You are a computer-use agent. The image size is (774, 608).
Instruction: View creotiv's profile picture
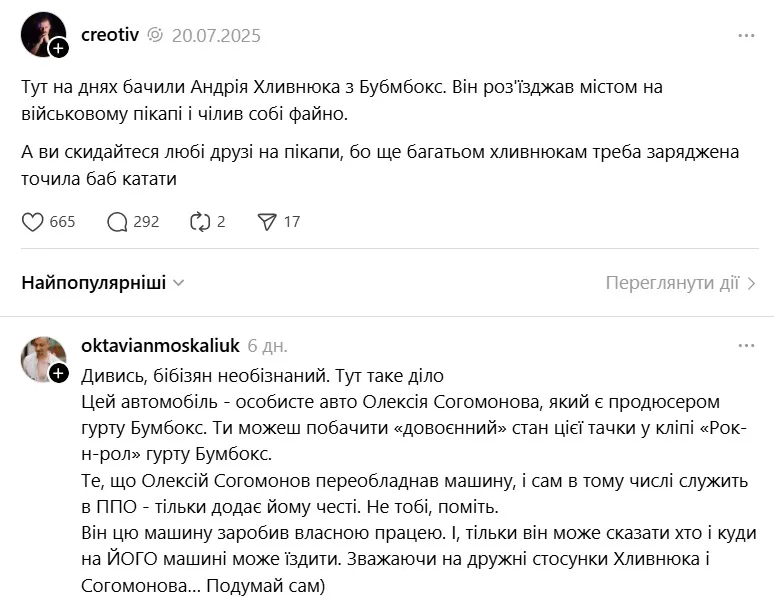tap(42, 33)
